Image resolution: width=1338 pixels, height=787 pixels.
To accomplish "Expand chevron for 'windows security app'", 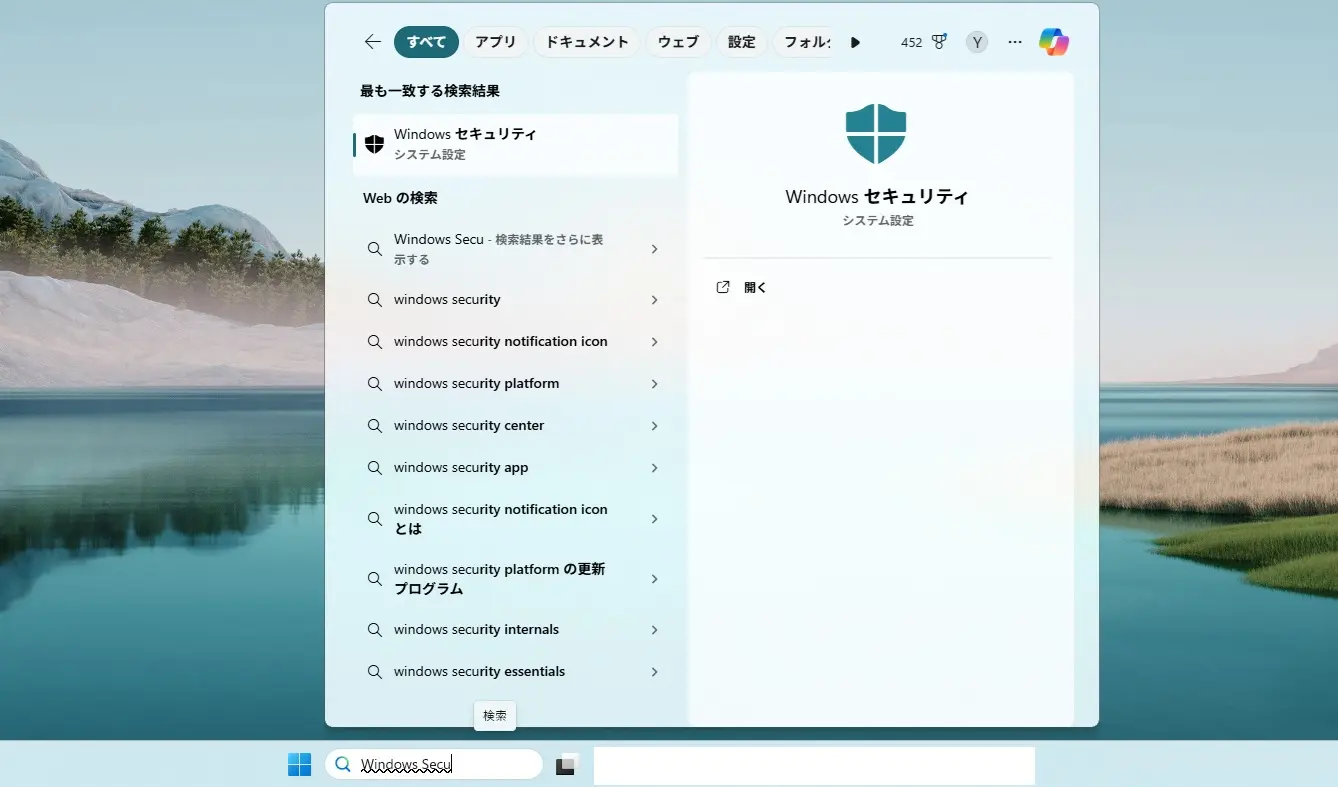I will tap(655, 468).
